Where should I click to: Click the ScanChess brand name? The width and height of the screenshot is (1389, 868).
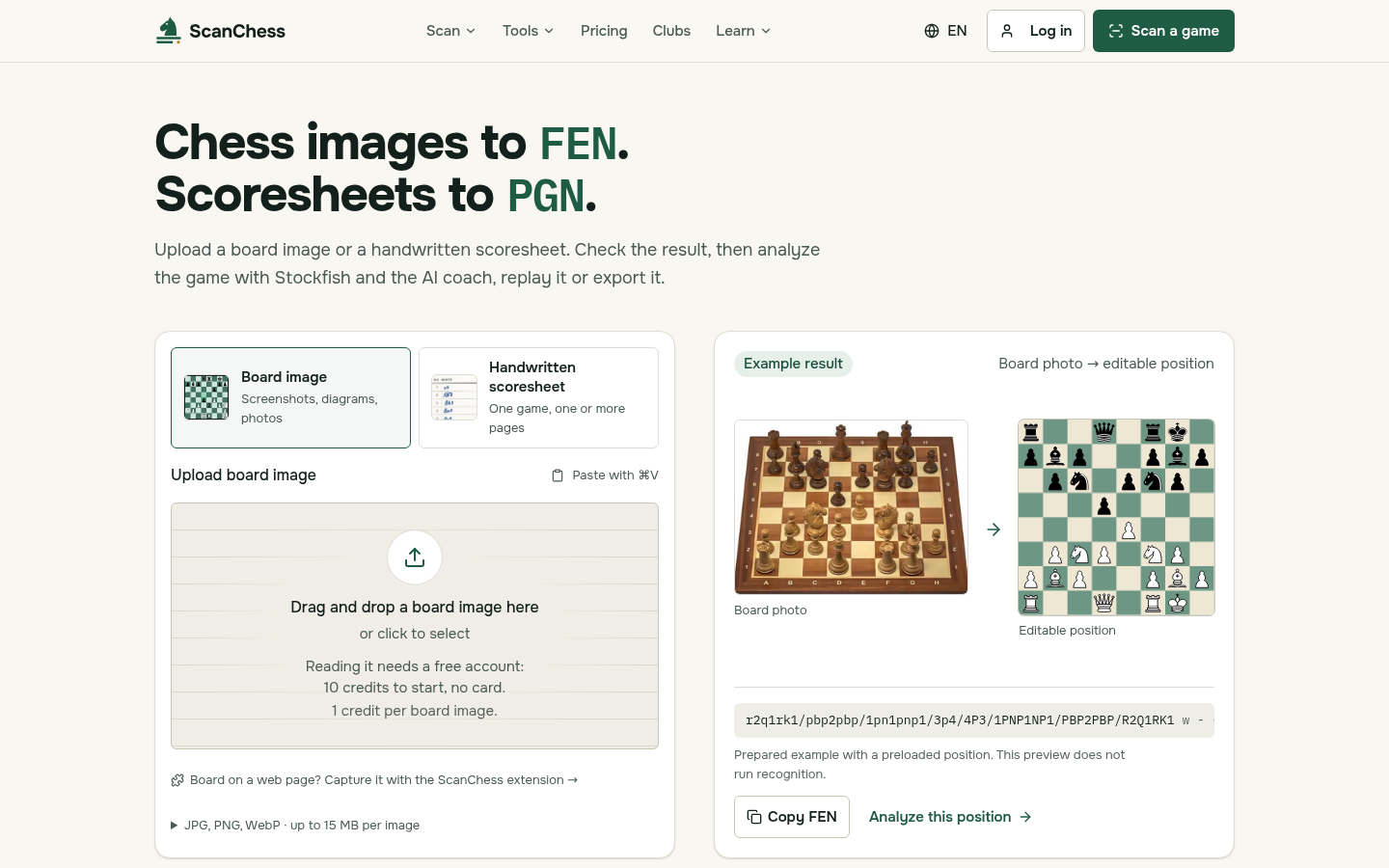(x=237, y=31)
